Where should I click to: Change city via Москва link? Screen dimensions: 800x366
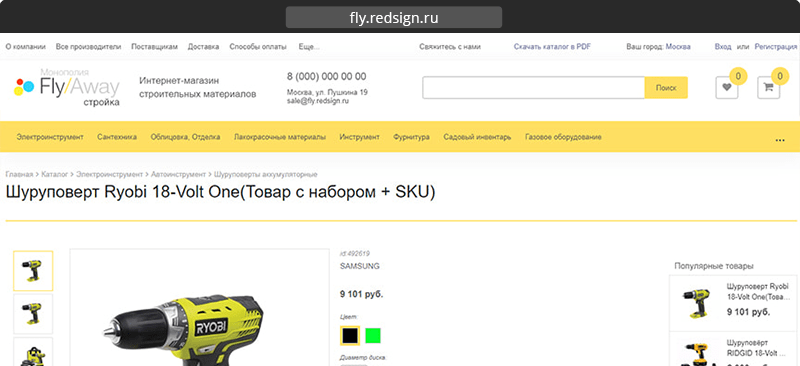tap(678, 46)
